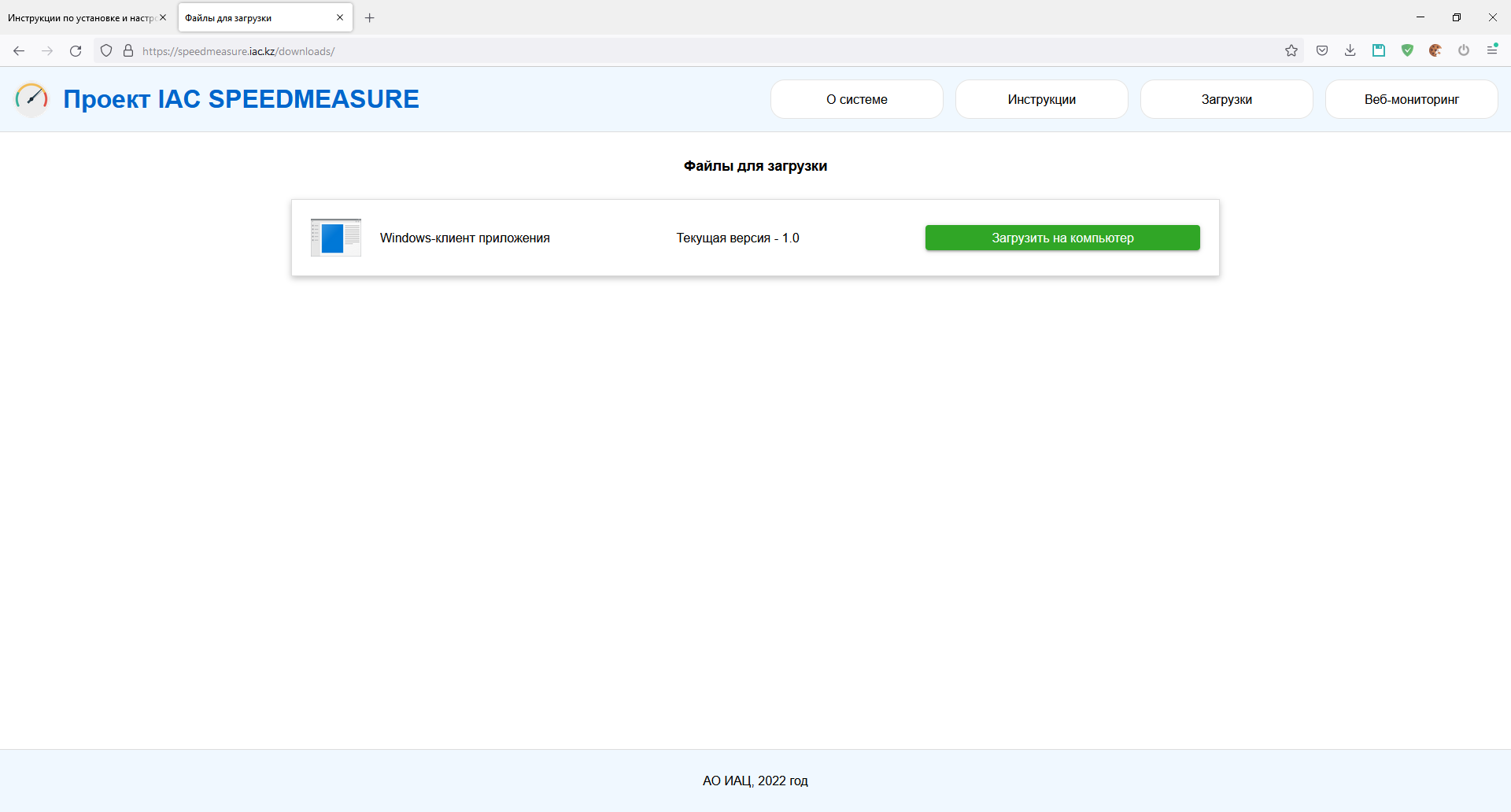The width and height of the screenshot is (1511, 812).
Task: Close the Инструкции по установке tab
Action: pyautogui.click(x=163, y=17)
